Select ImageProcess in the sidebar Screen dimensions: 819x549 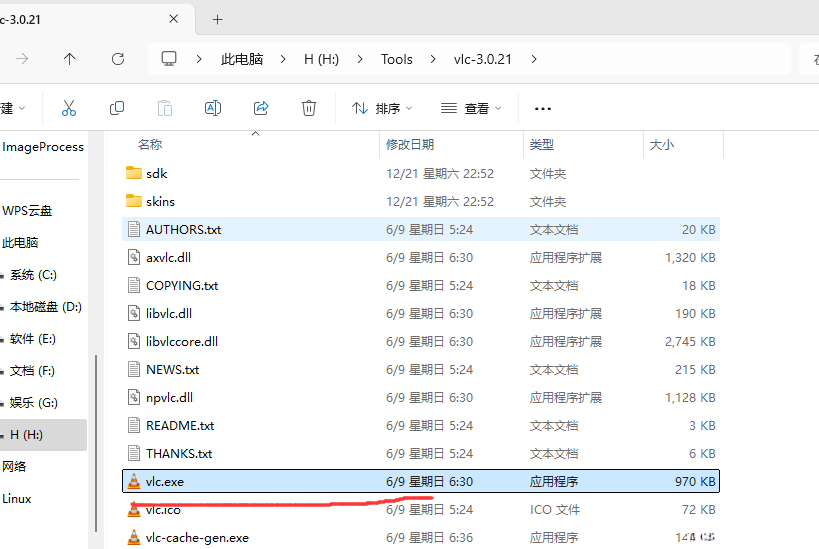coord(43,147)
